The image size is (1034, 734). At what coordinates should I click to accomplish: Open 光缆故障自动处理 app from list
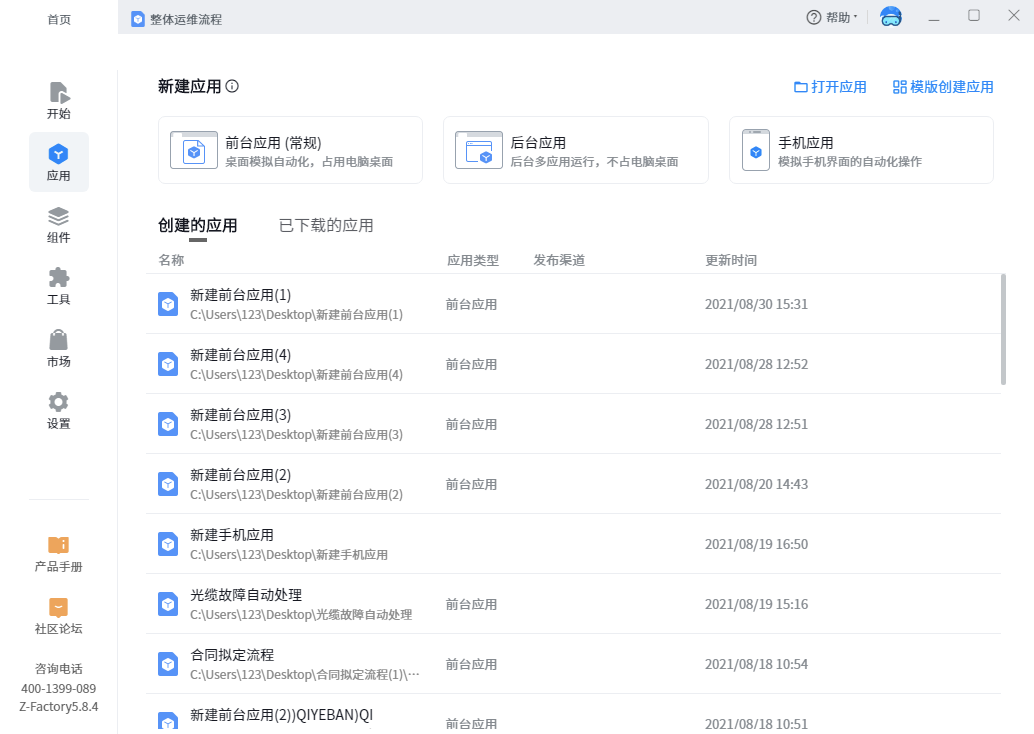coord(246,595)
